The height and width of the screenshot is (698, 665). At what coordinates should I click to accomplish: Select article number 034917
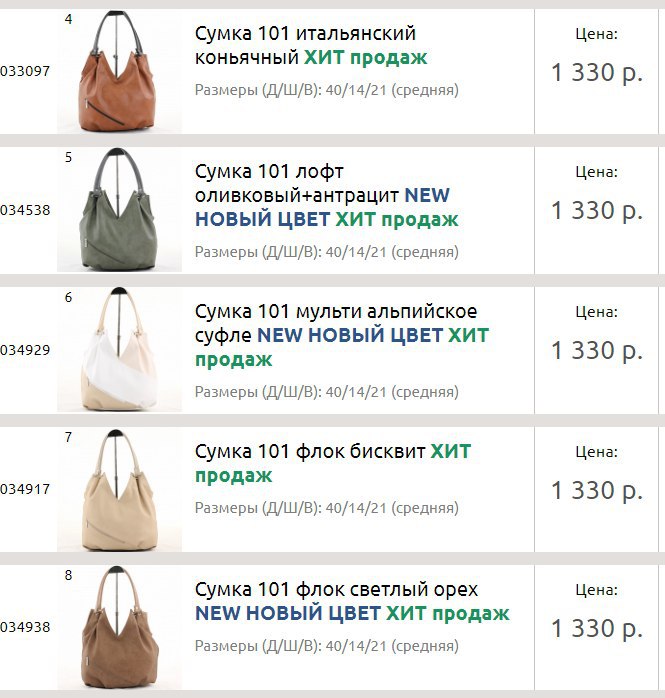coord(25,489)
